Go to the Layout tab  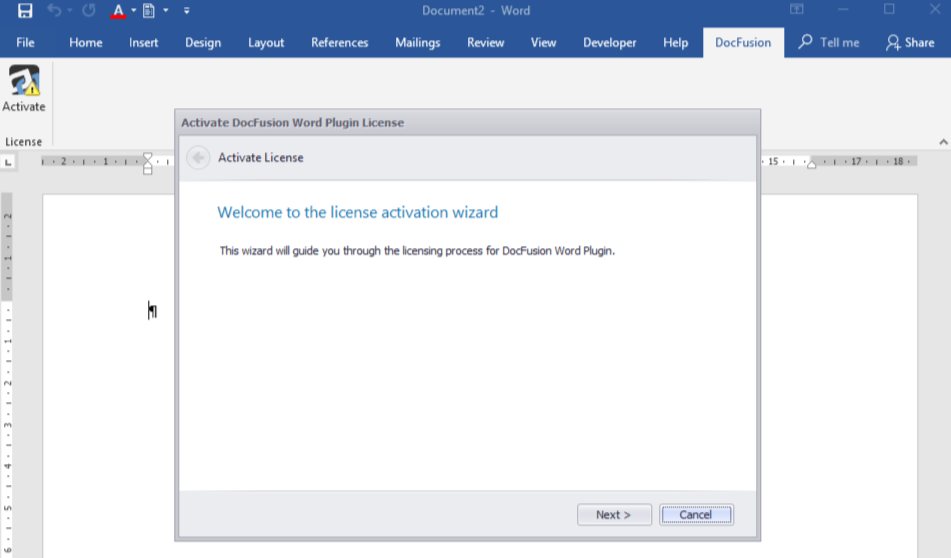tap(266, 42)
